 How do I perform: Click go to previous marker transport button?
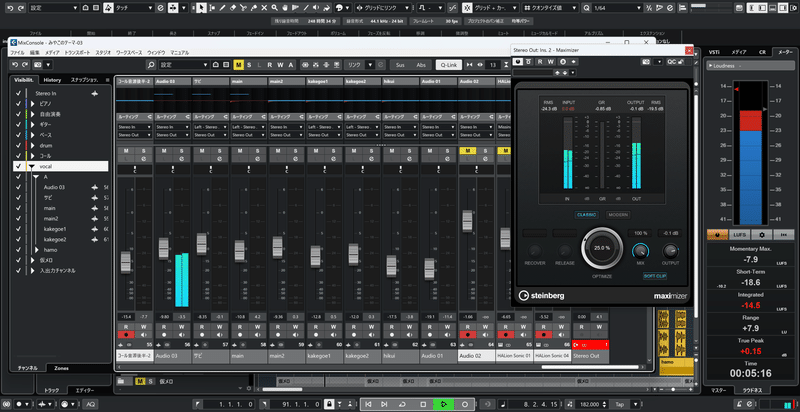click(368, 404)
